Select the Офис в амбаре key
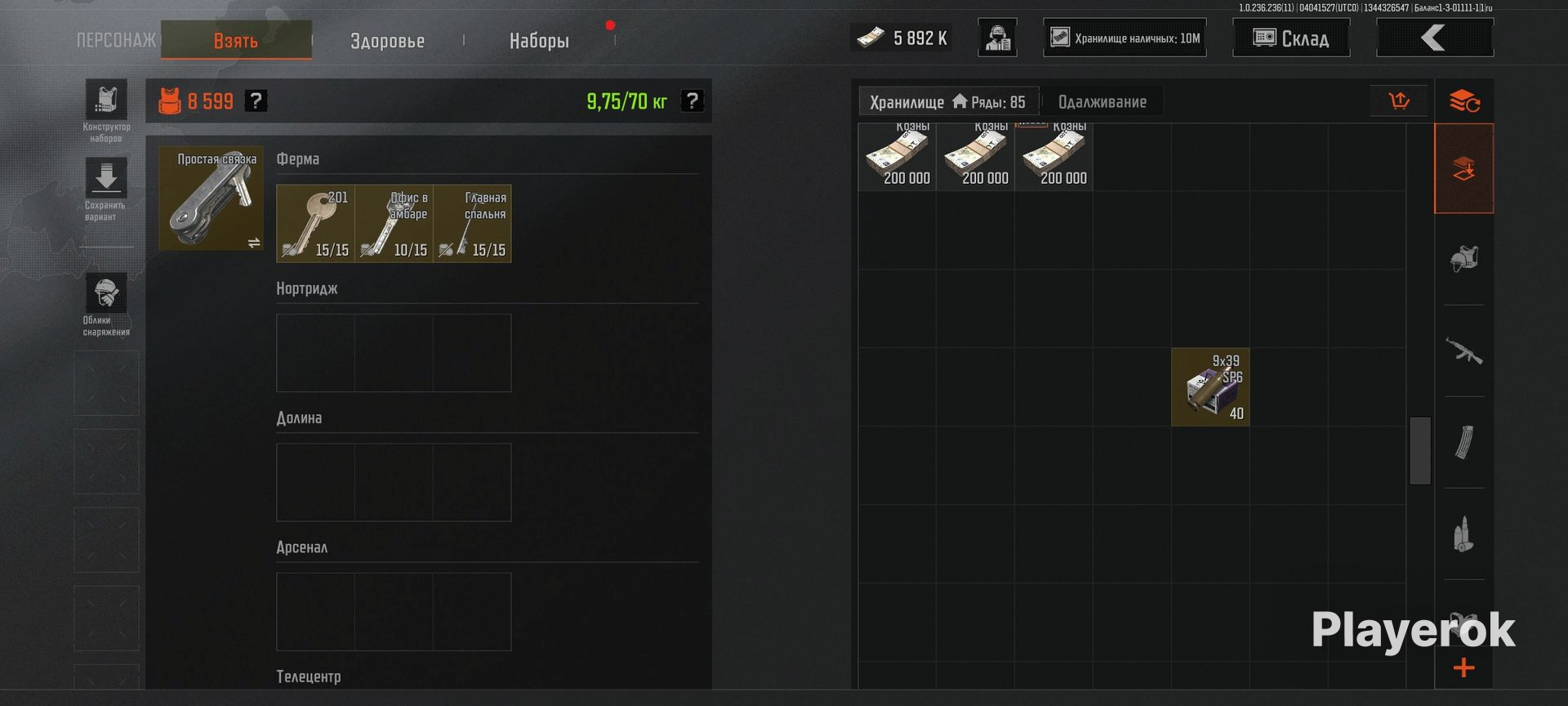Viewport: 1568px width, 706px height. pyautogui.click(x=394, y=223)
